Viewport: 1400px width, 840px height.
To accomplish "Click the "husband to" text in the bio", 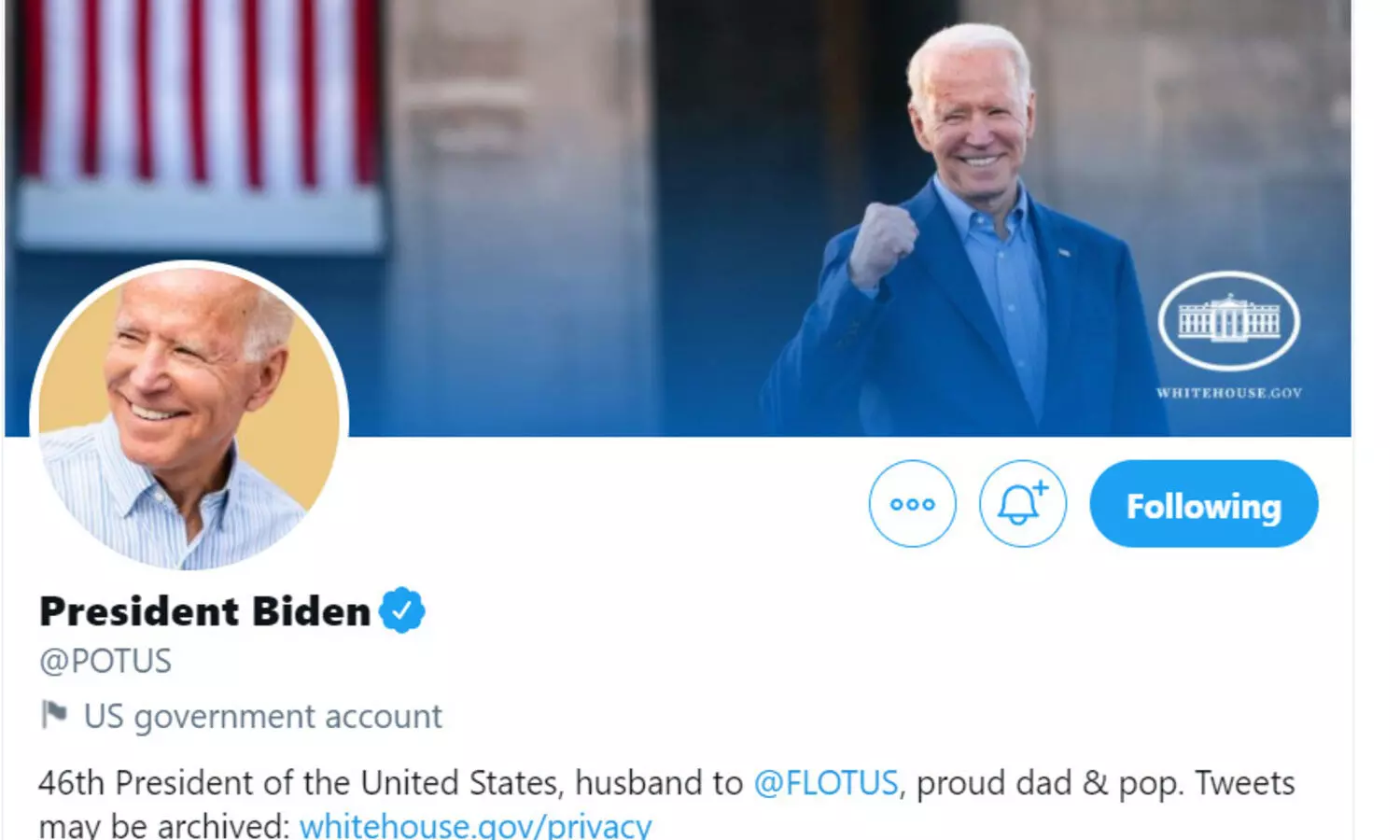I will 659,782.
